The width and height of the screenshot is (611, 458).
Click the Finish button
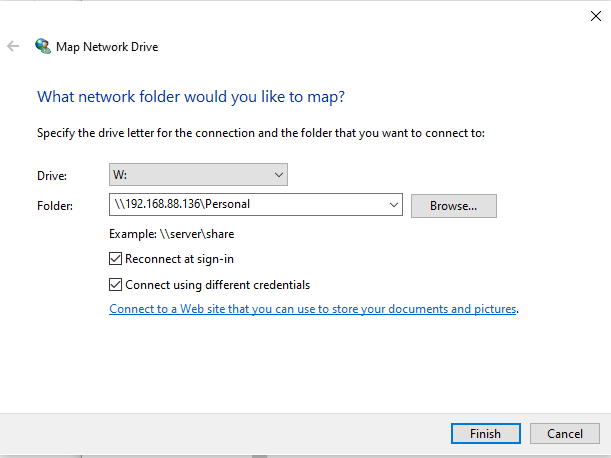(486, 433)
